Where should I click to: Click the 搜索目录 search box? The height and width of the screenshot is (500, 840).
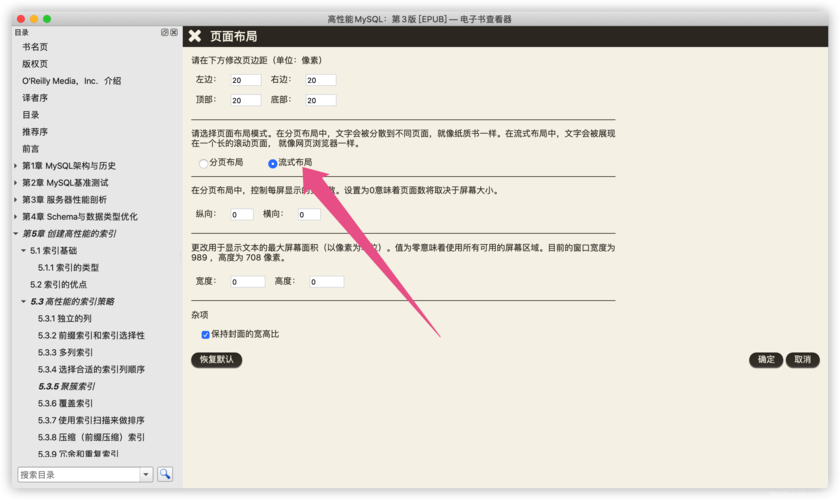coord(79,474)
